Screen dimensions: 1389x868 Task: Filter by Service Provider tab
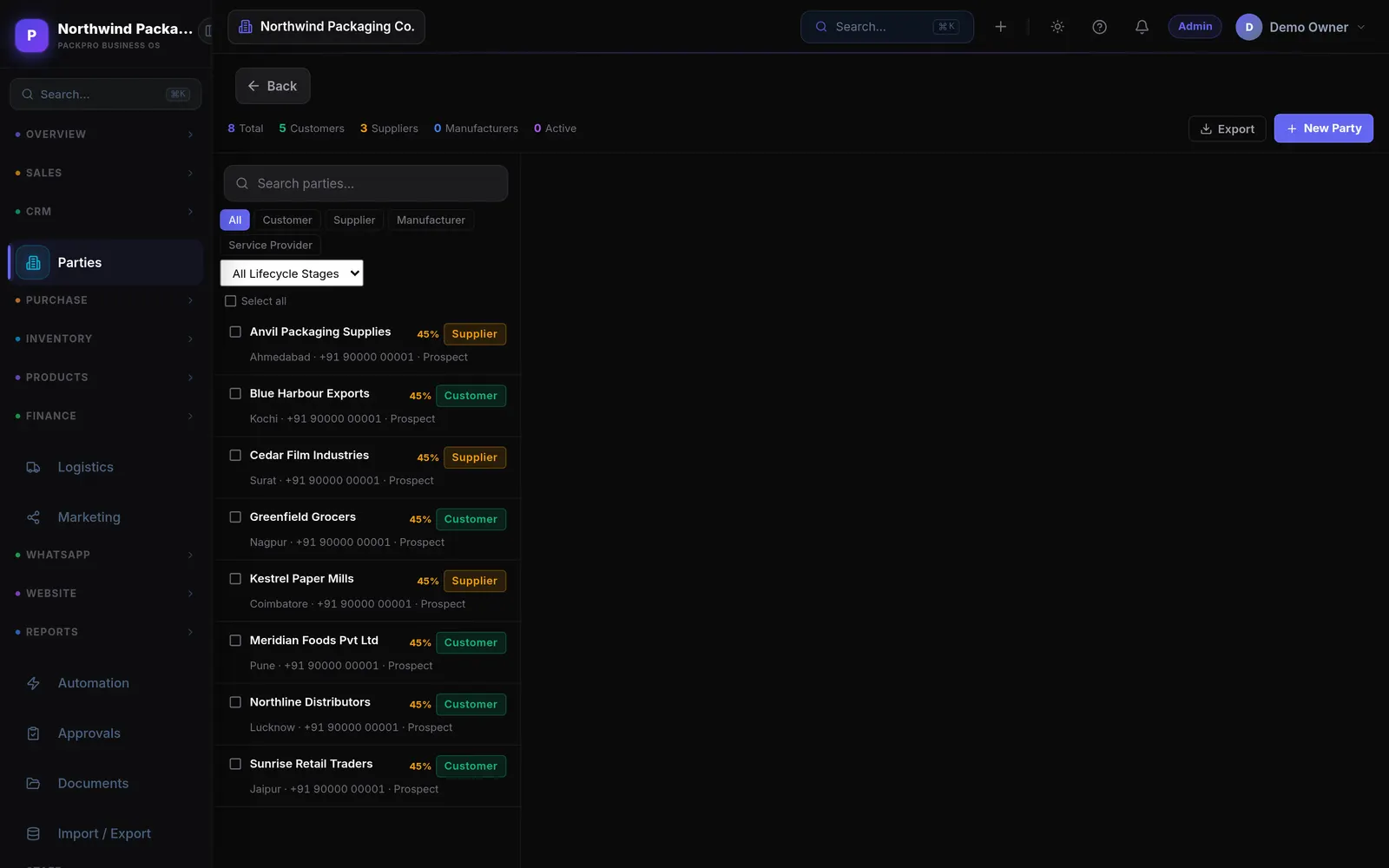(x=270, y=245)
